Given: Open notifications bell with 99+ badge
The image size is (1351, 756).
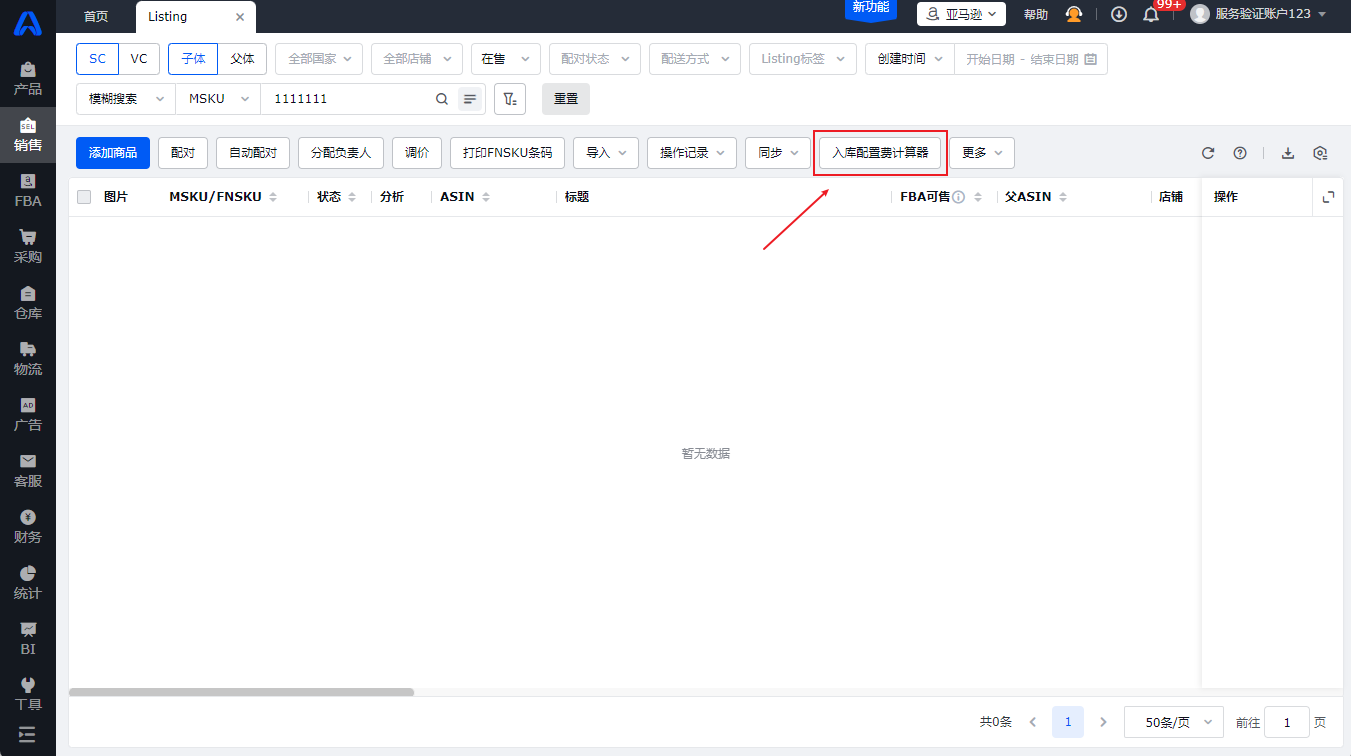Looking at the screenshot, I should [1151, 14].
